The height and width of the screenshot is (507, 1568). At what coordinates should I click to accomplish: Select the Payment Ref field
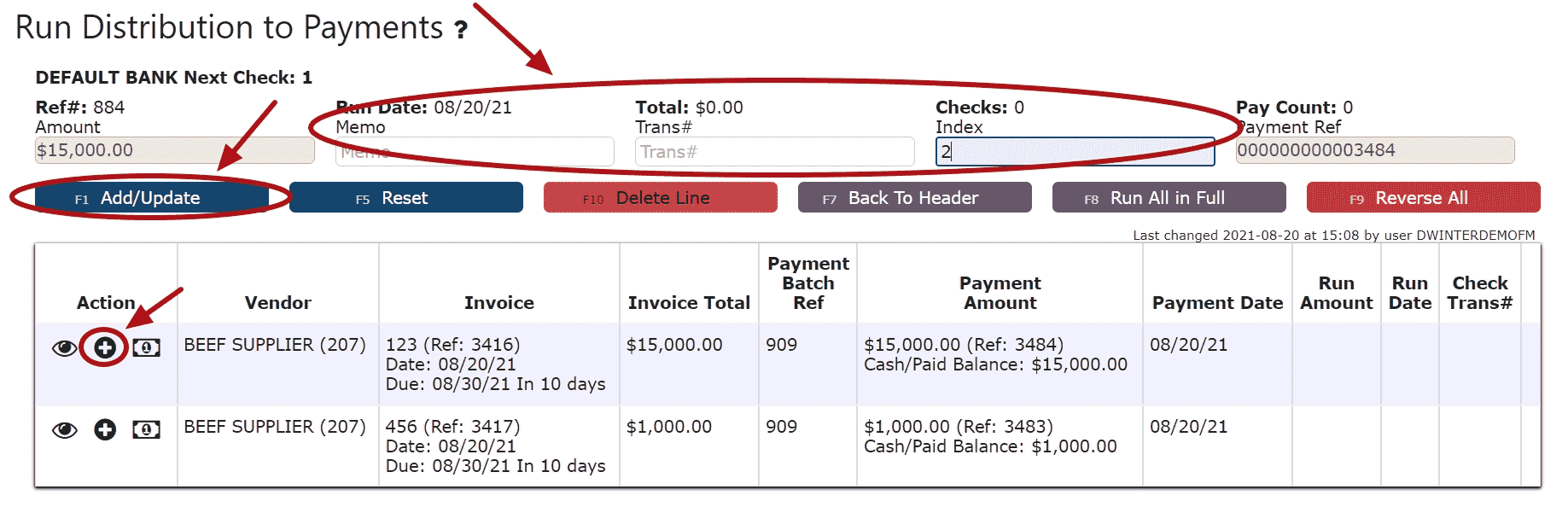click(x=1374, y=151)
